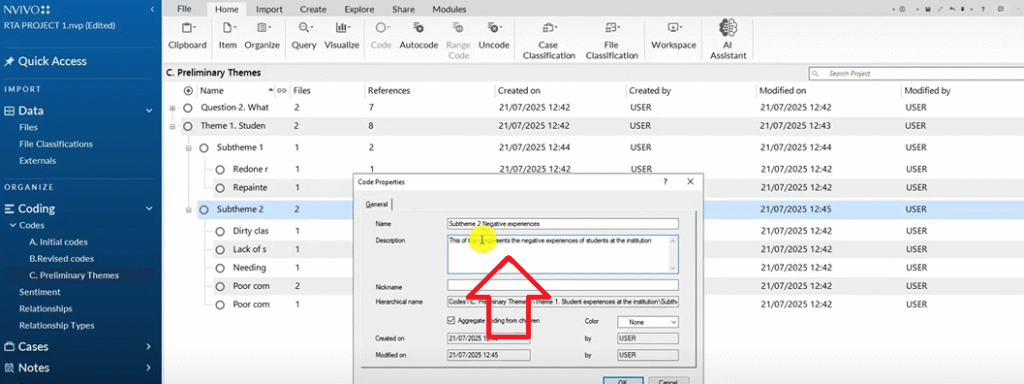Expand the Question 2. What tree node

(x=172, y=108)
